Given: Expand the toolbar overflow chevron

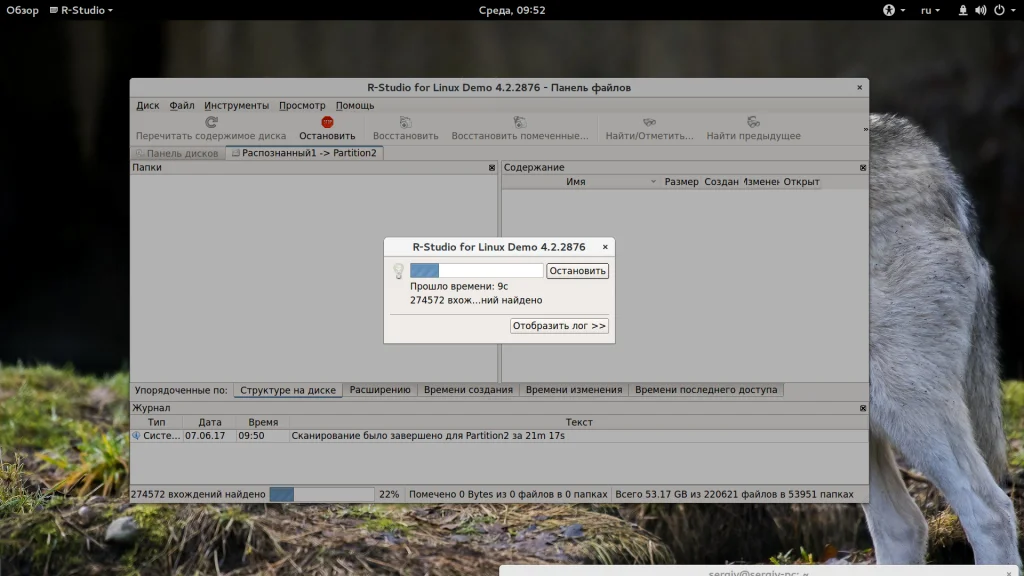Looking at the screenshot, I should [x=865, y=129].
